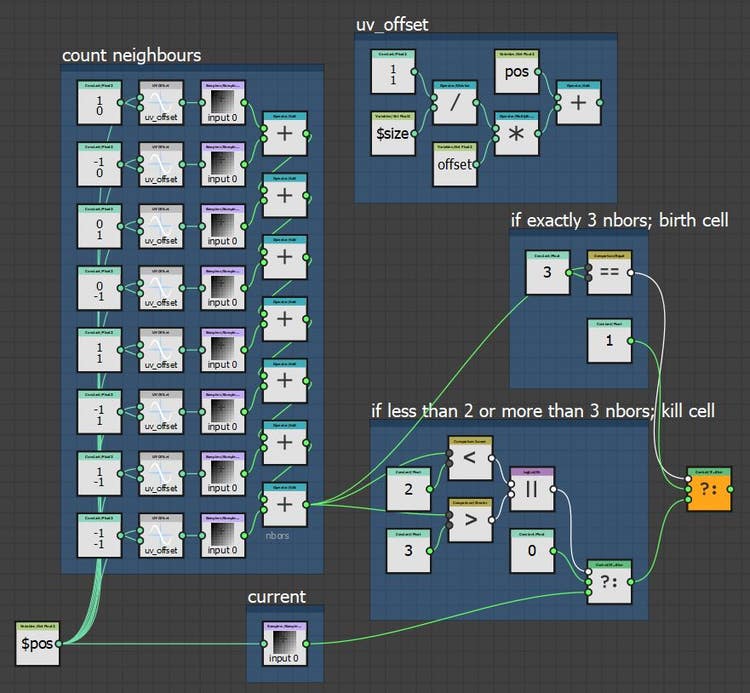Screen dimensions: 750x693
Task: Select the uv_offset node beside the 0 1 constant
Action: 161,226
